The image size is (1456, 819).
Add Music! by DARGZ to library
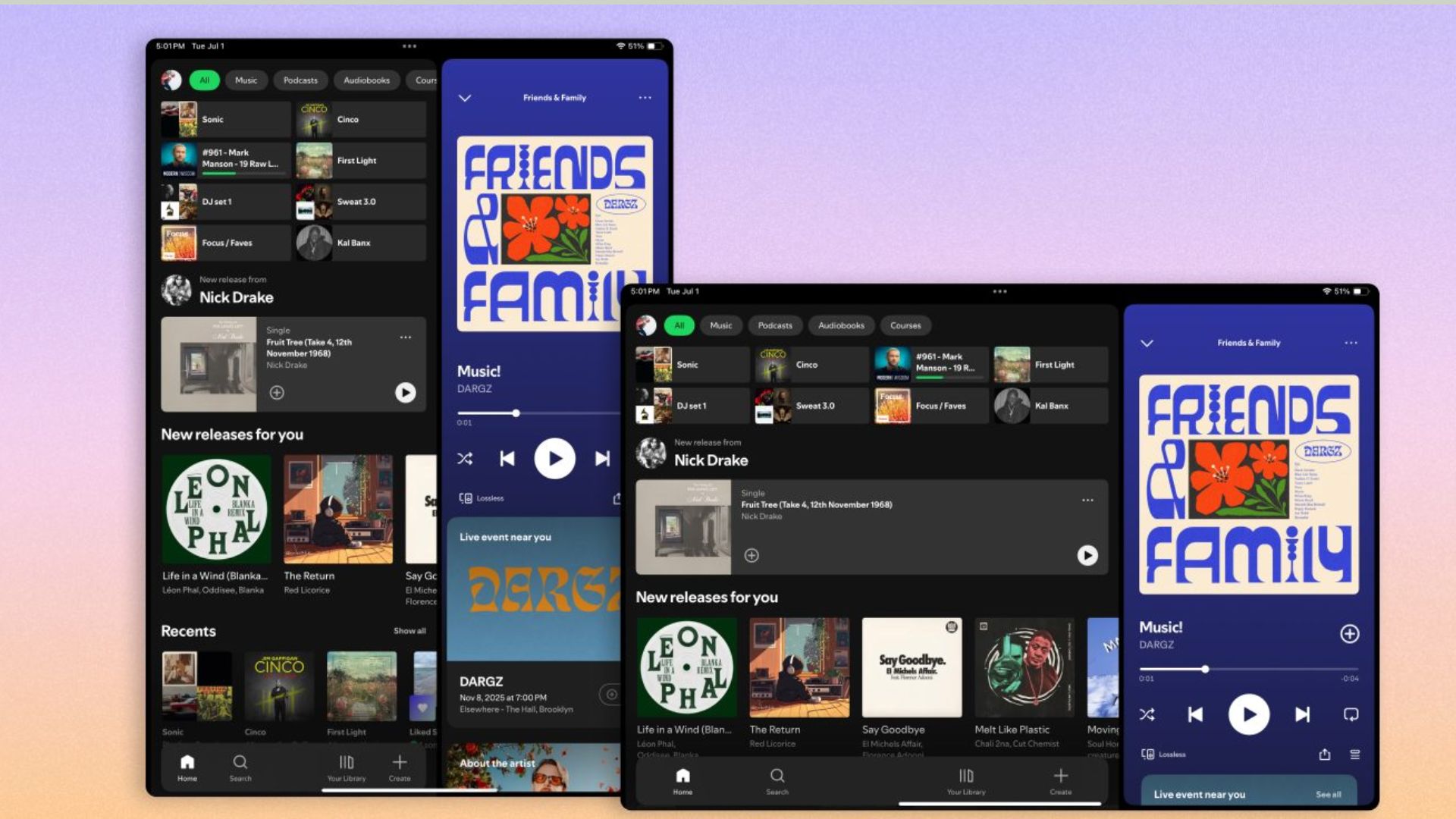coord(1351,633)
